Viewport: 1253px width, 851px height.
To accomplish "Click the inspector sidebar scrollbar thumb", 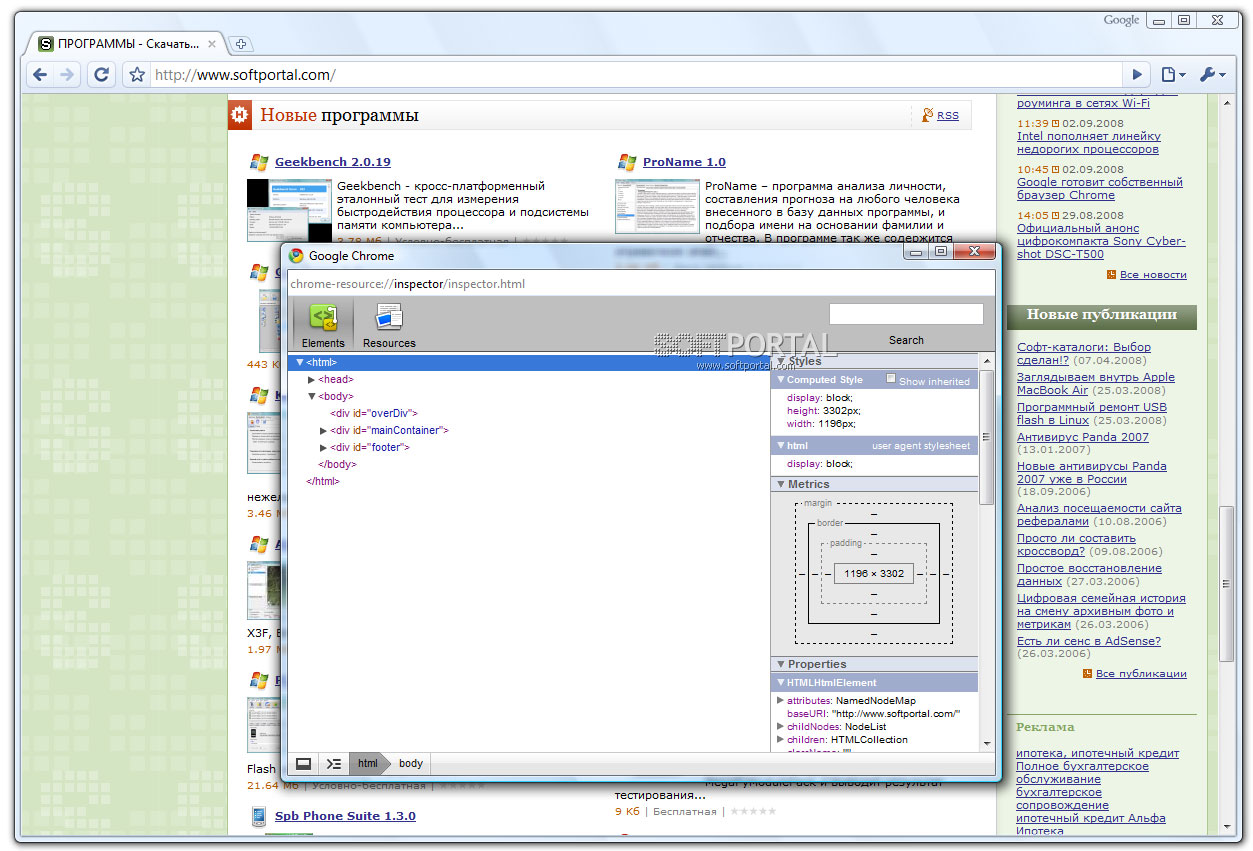I will point(986,437).
